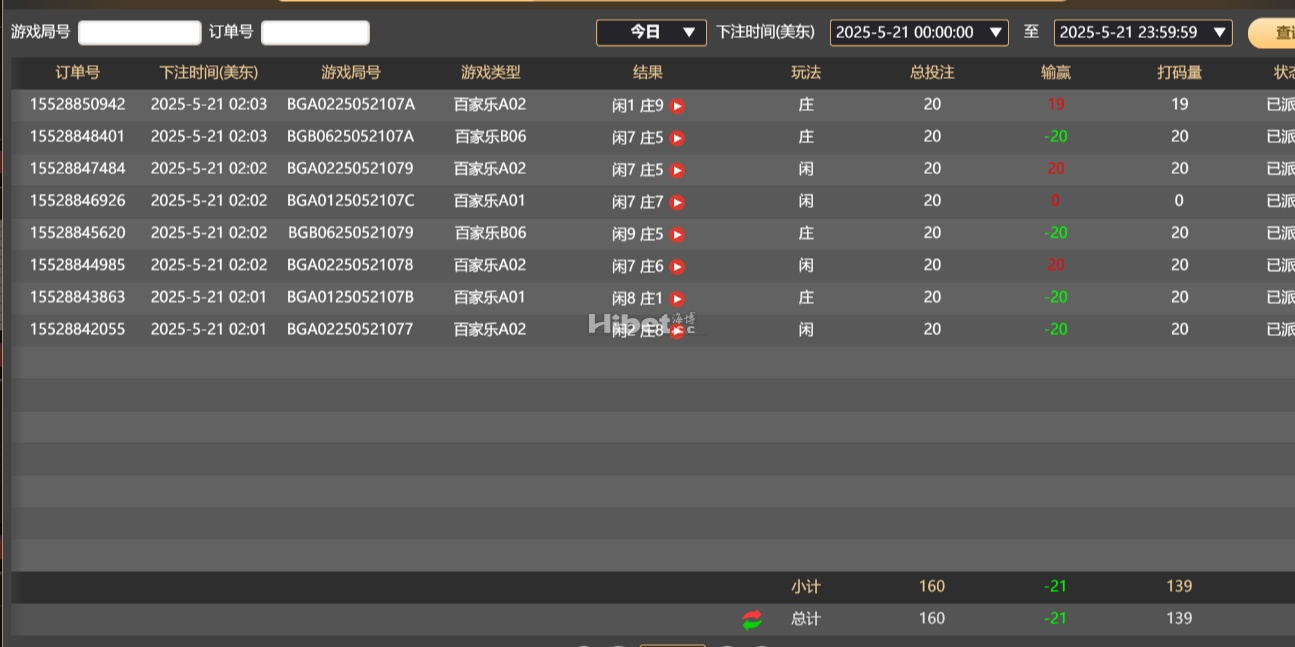
Task: Play replay for order 15528844985
Action: coord(677,266)
